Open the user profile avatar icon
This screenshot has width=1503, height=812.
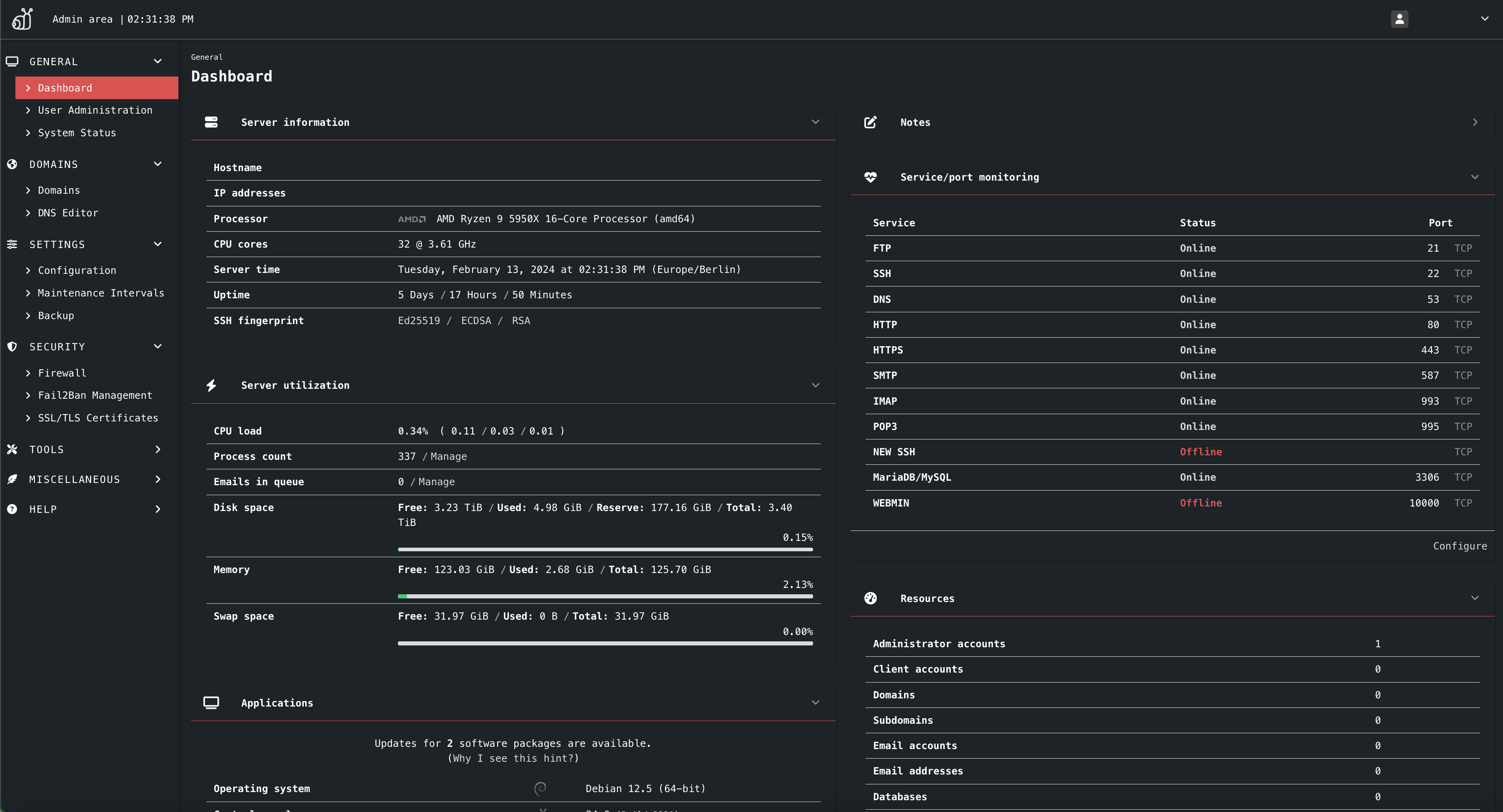click(1399, 19)
